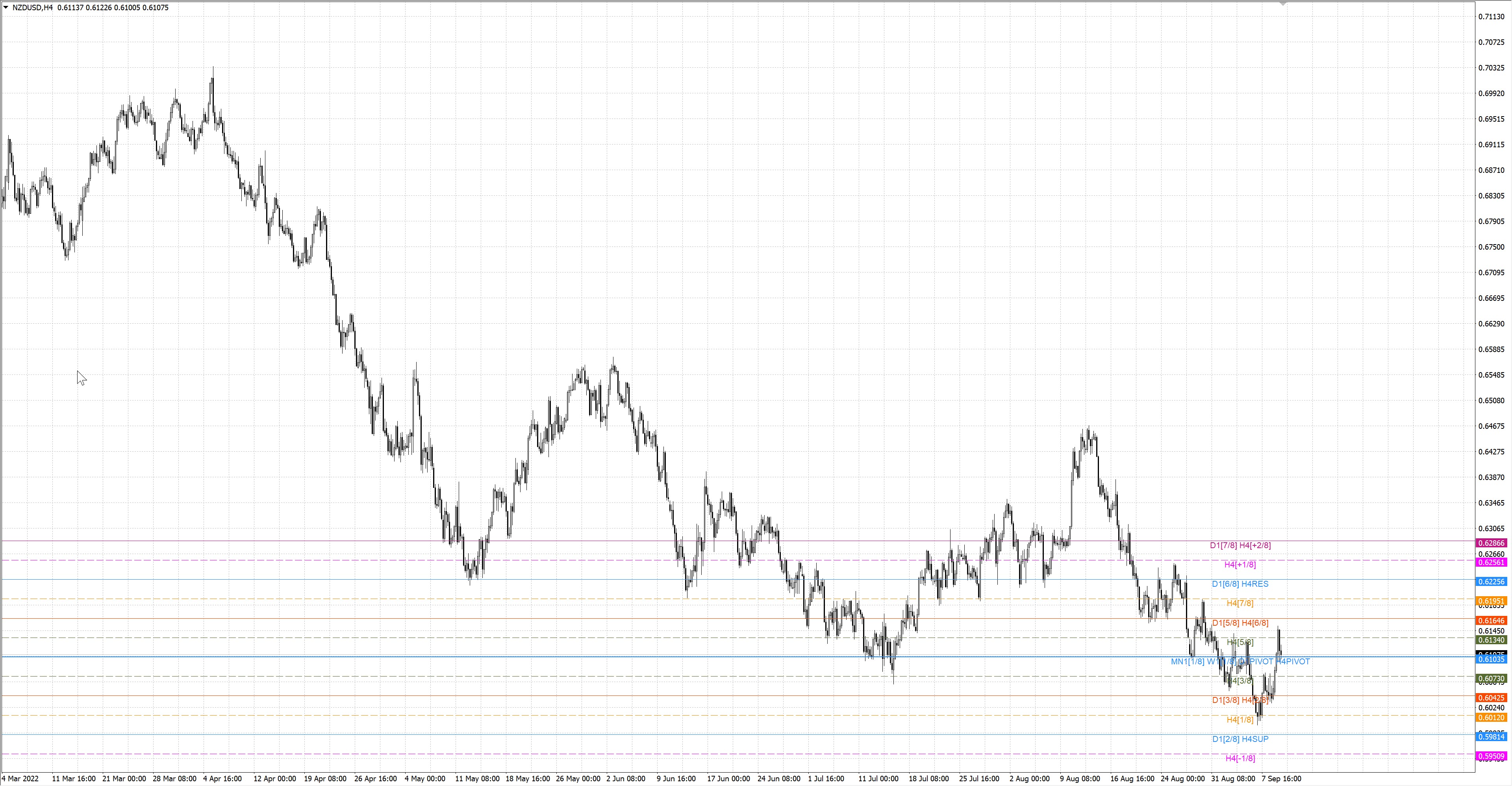Click the 2 Jun 08:00 time label

coord(626,779)
